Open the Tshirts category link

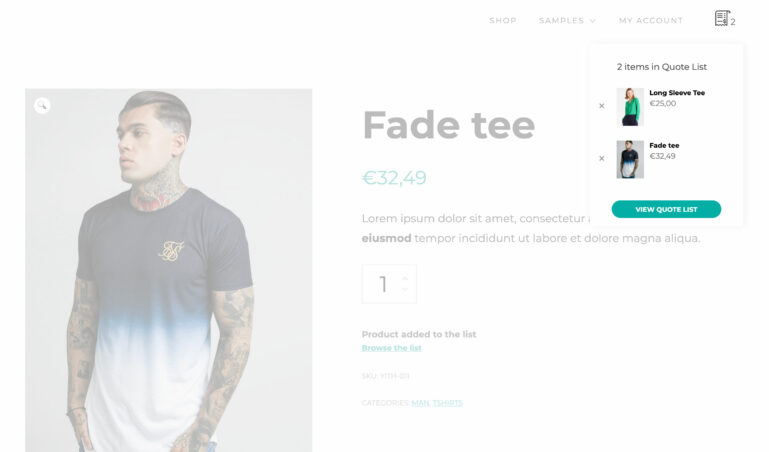coord(447,403)
